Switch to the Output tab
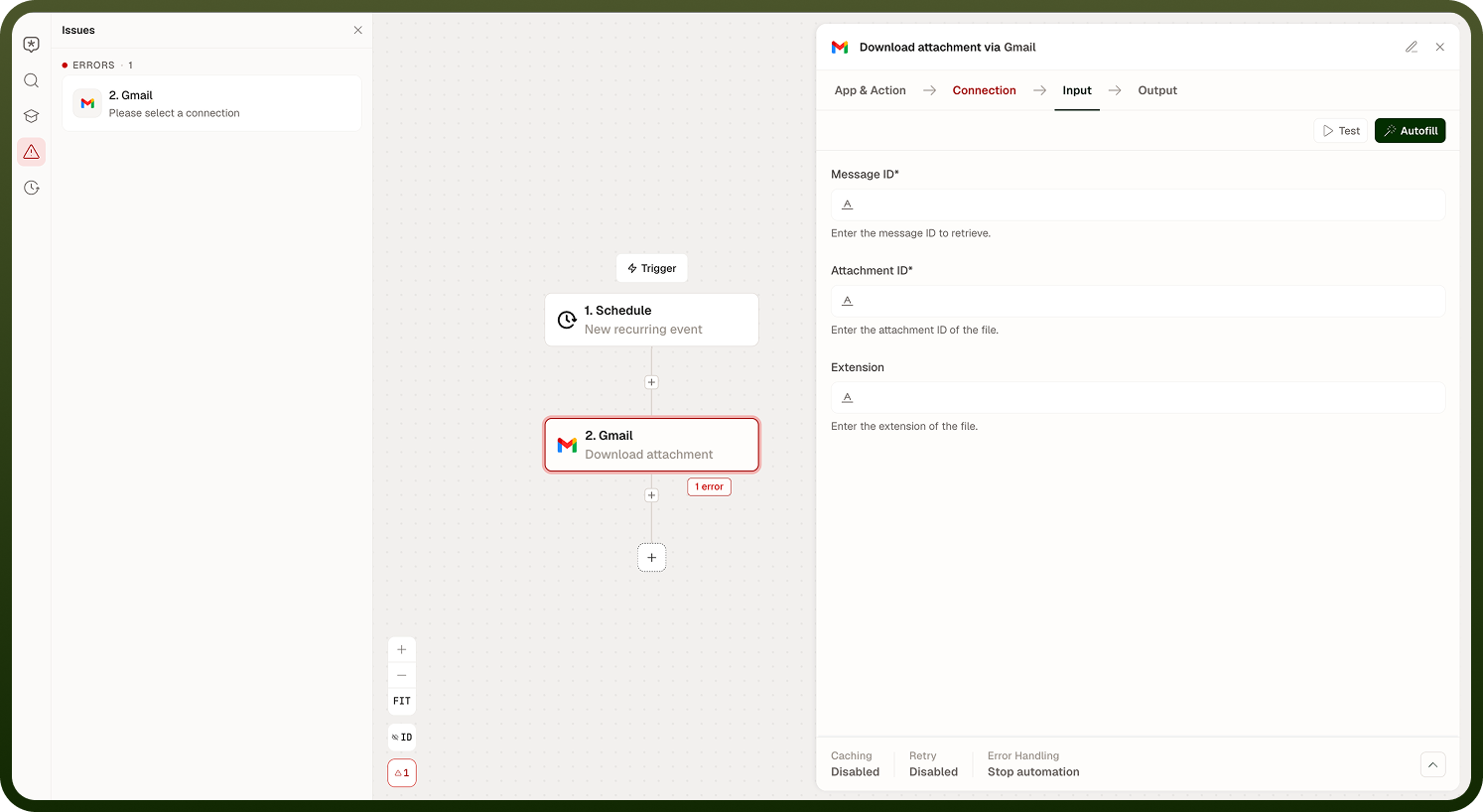 pyautogui.click(x=1157, y=90)
